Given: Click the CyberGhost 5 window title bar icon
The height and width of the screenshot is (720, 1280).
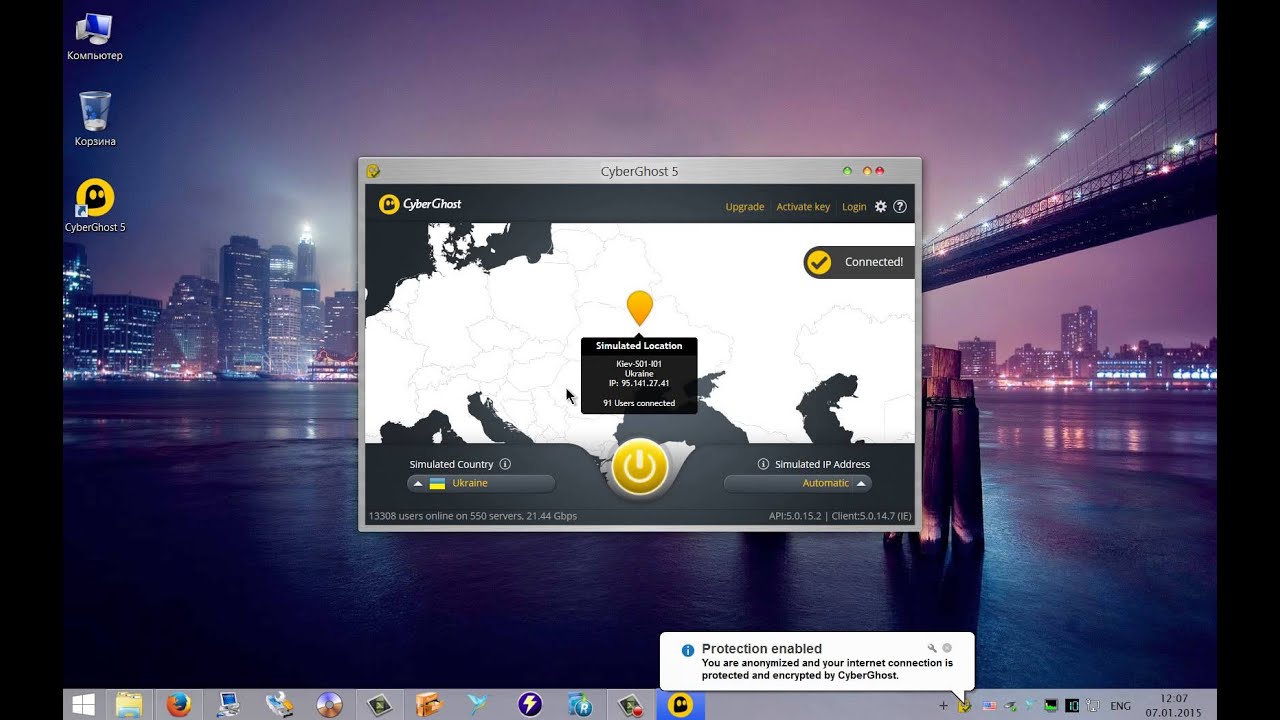Looking at the screenshot, I should (373, 171).
